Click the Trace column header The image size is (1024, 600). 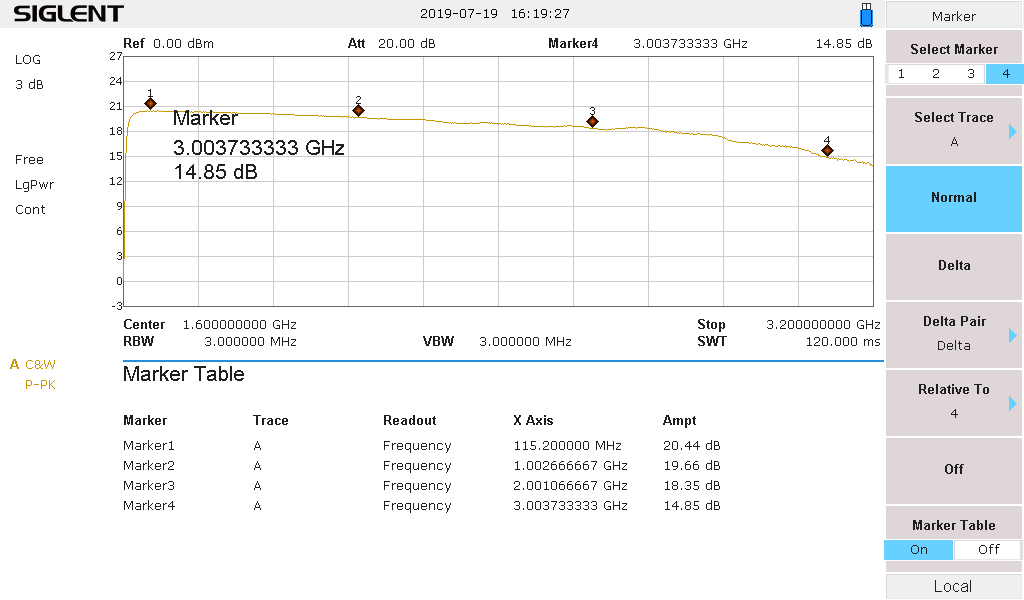click(x=270, y=420)
